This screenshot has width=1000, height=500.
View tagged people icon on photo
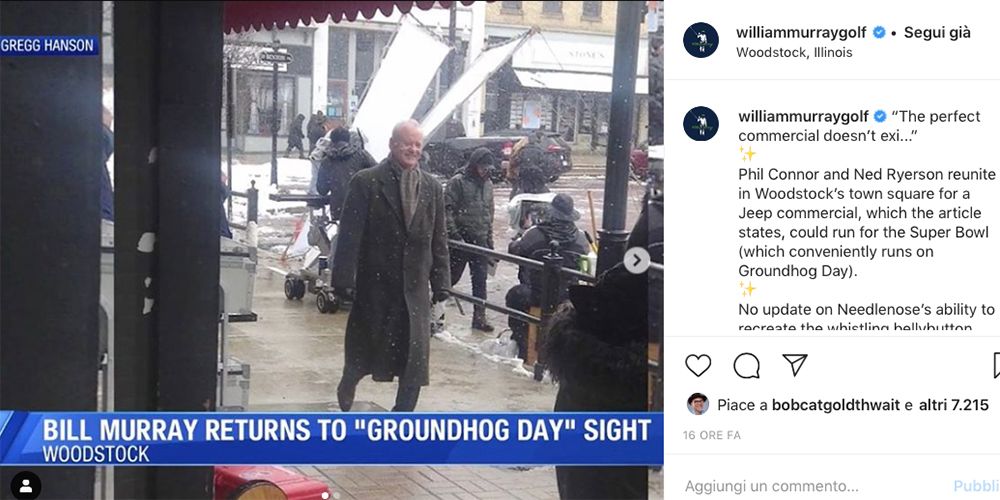click(x=26, y=485)
